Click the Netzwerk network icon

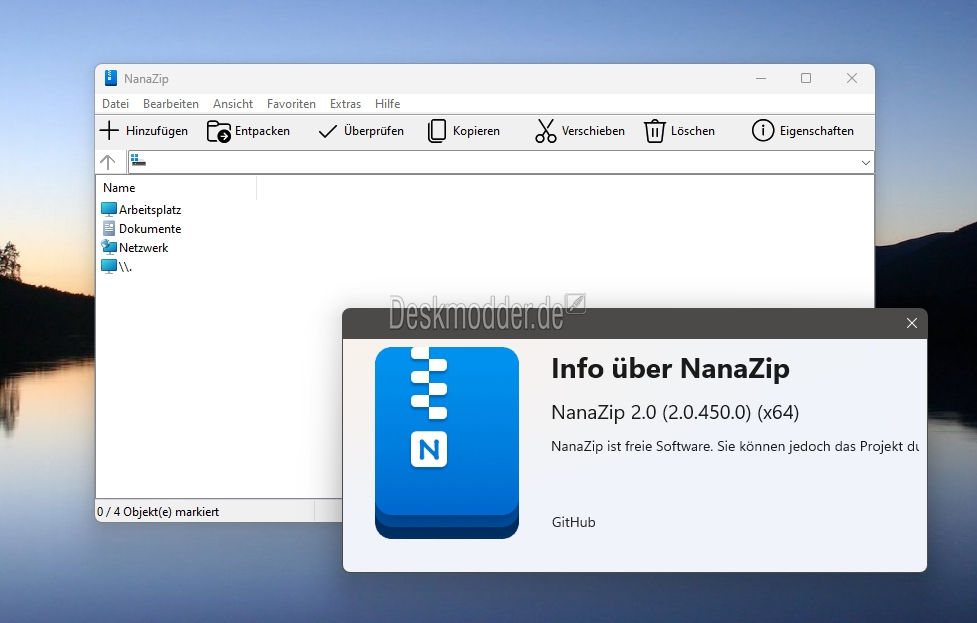point(109,247)
